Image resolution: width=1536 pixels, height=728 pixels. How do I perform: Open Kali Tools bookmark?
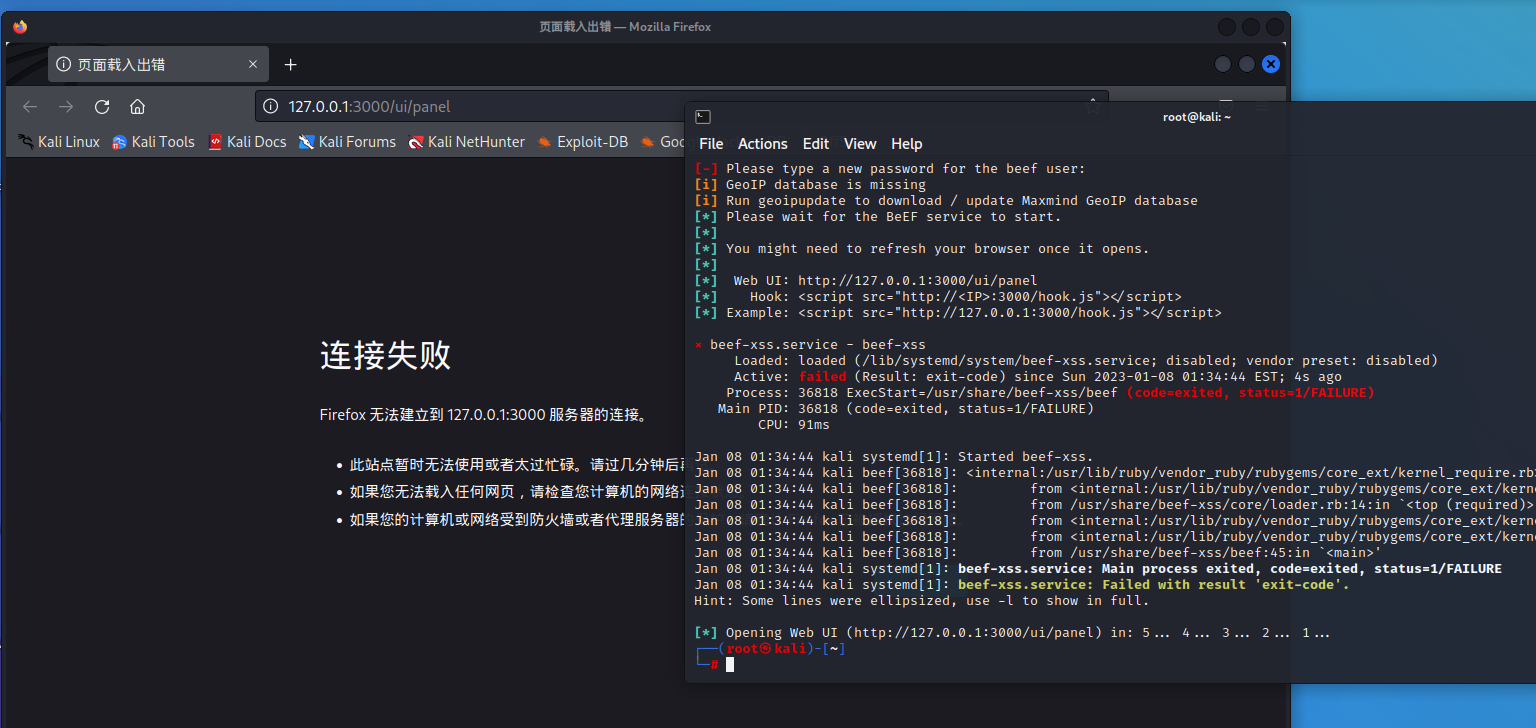tap(153, 142)
